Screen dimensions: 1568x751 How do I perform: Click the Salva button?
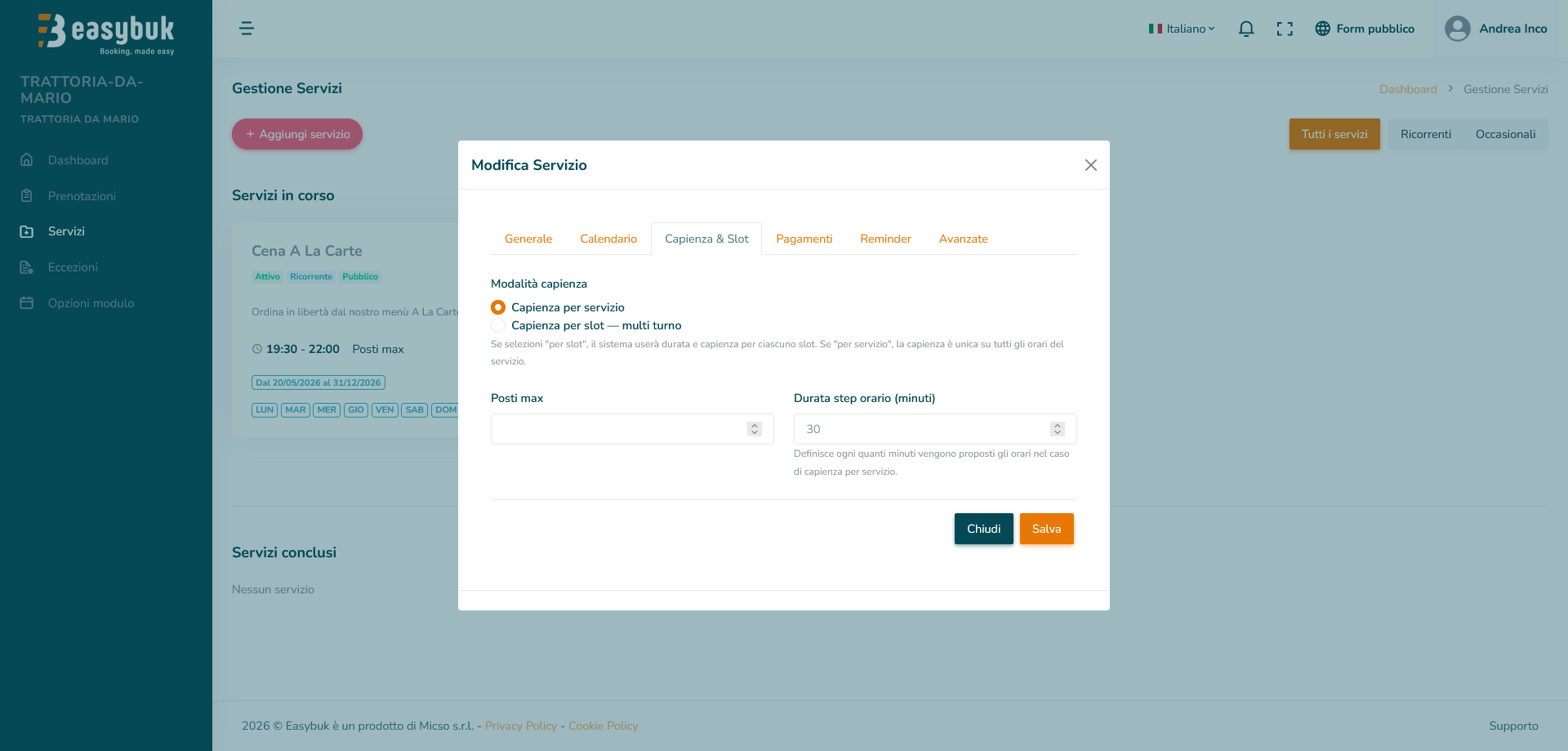coord(1047,529)
